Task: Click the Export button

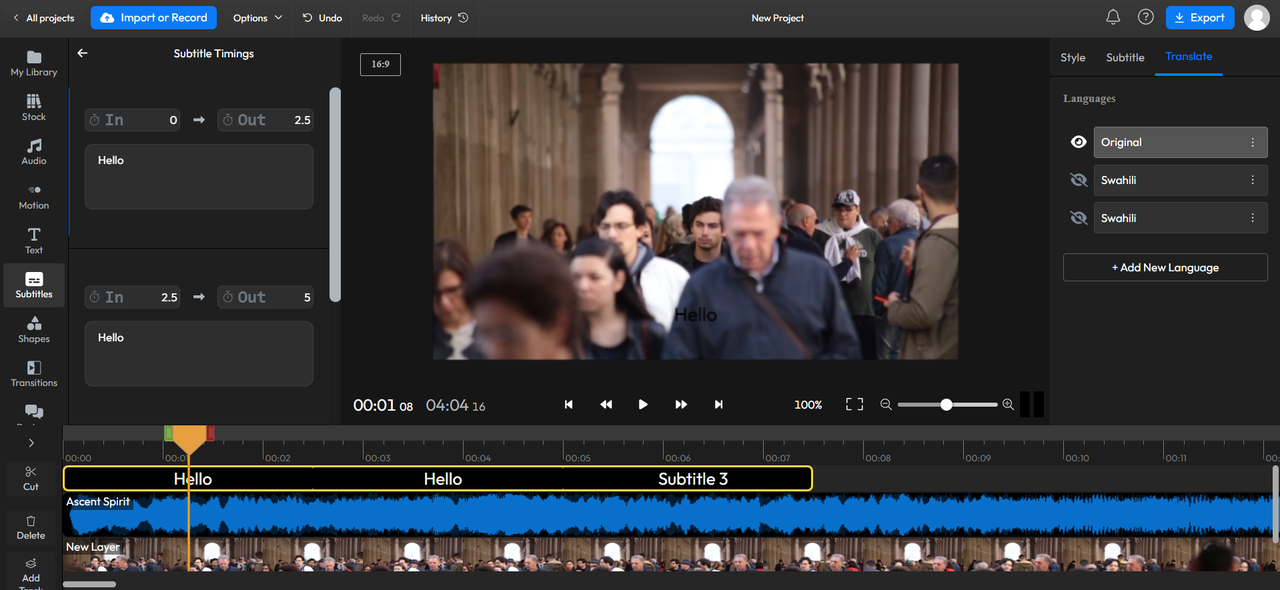Action: [x=1198, y=18]
